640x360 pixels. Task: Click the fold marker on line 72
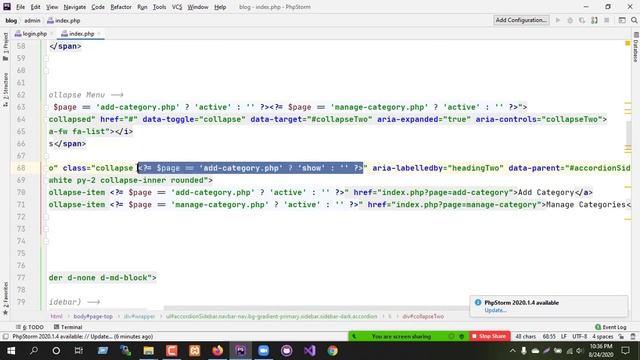coord(46,217)
